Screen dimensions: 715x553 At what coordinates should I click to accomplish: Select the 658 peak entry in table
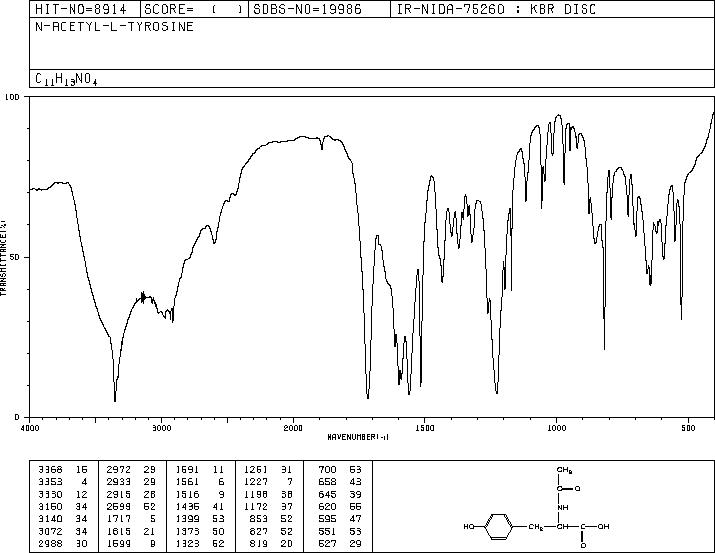340,482
